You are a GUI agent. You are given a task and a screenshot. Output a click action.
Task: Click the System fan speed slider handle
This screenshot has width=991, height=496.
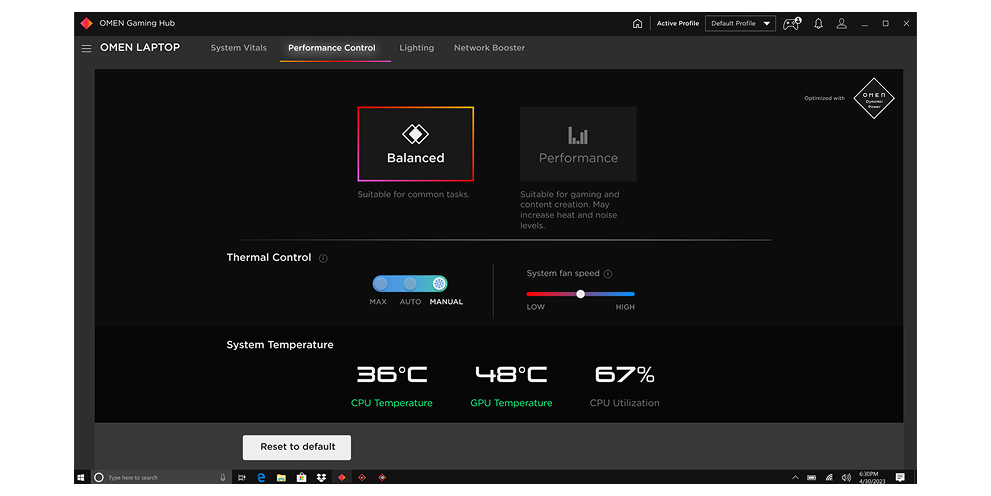(x=580, y=294)
